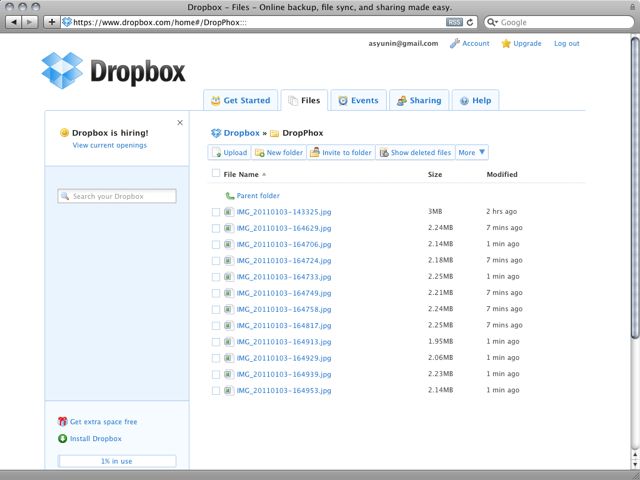Toggle the select-all checkbox beside File Name

[x=216, y=173]
